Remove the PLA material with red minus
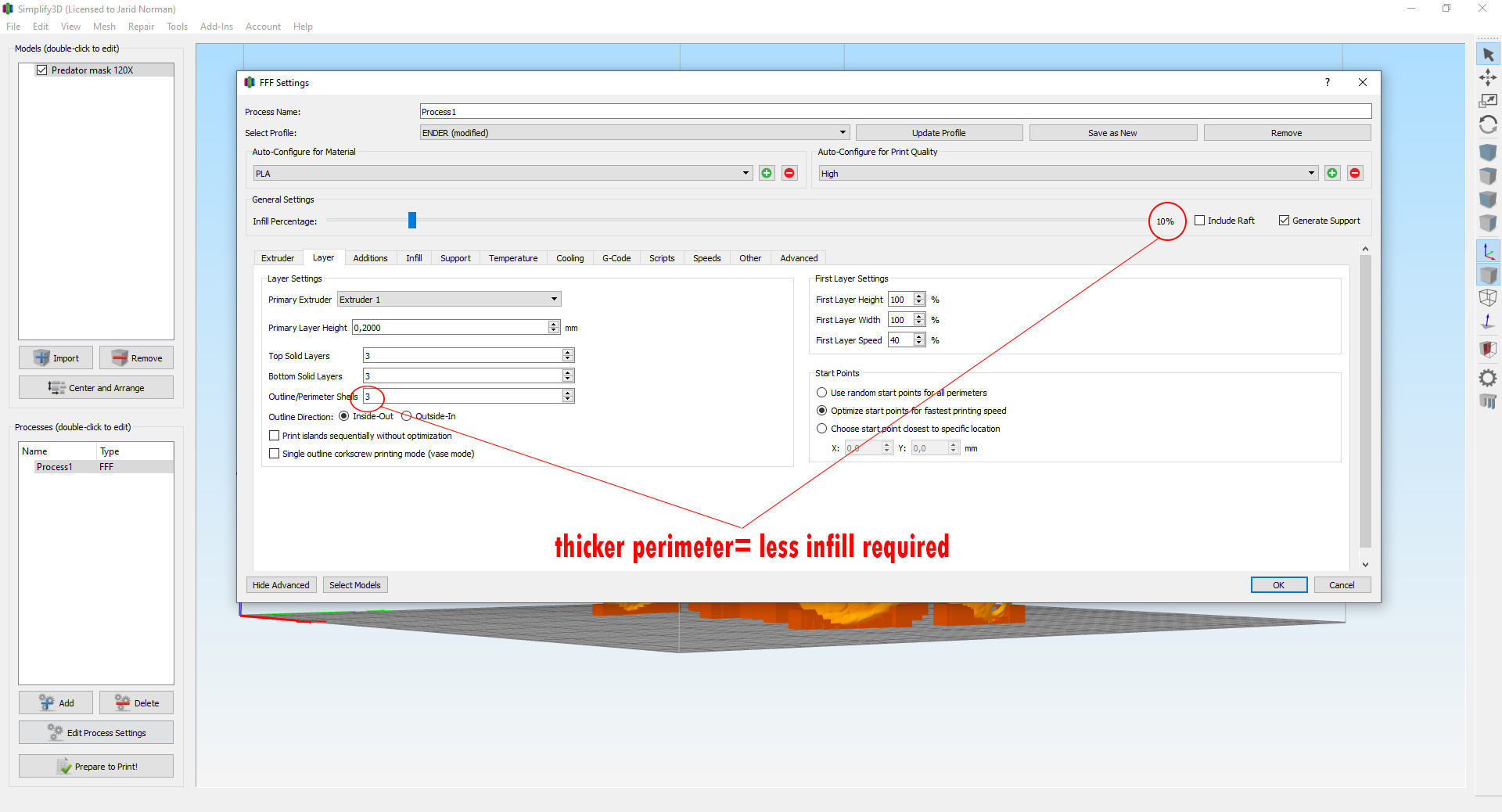The height and width of the screenshot is (812, 1502). 789,173
